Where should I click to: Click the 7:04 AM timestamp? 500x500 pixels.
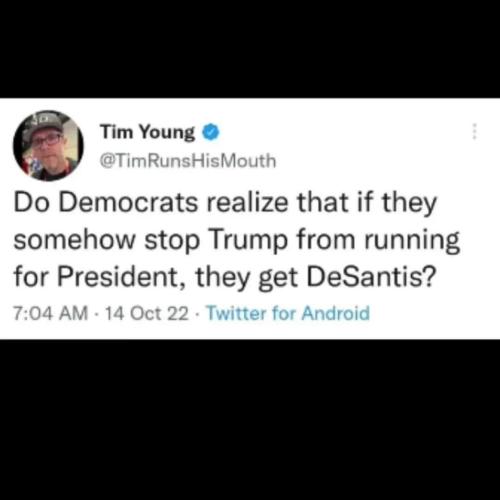click(51, 313)
